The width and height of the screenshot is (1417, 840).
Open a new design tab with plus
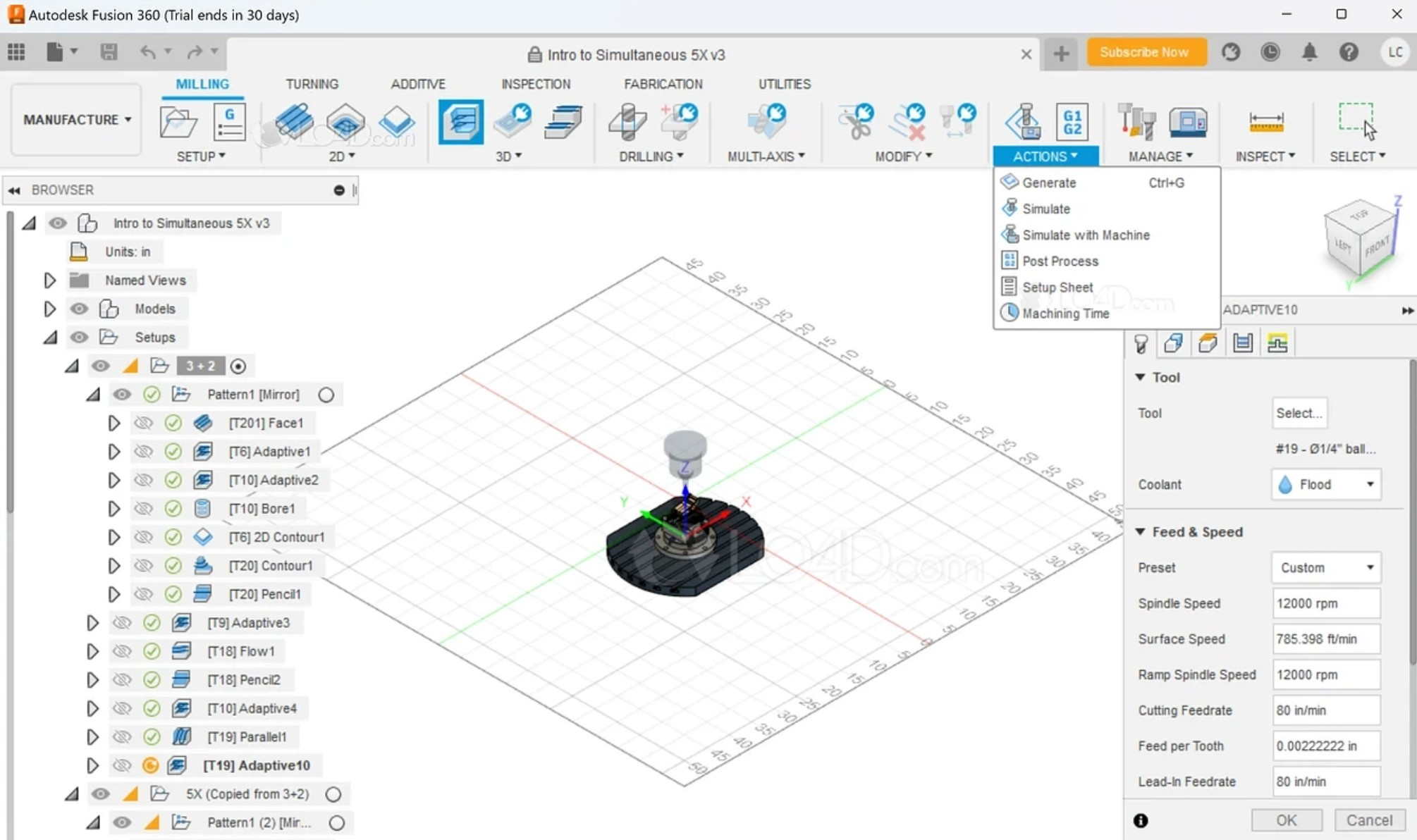pos(1061,54)
